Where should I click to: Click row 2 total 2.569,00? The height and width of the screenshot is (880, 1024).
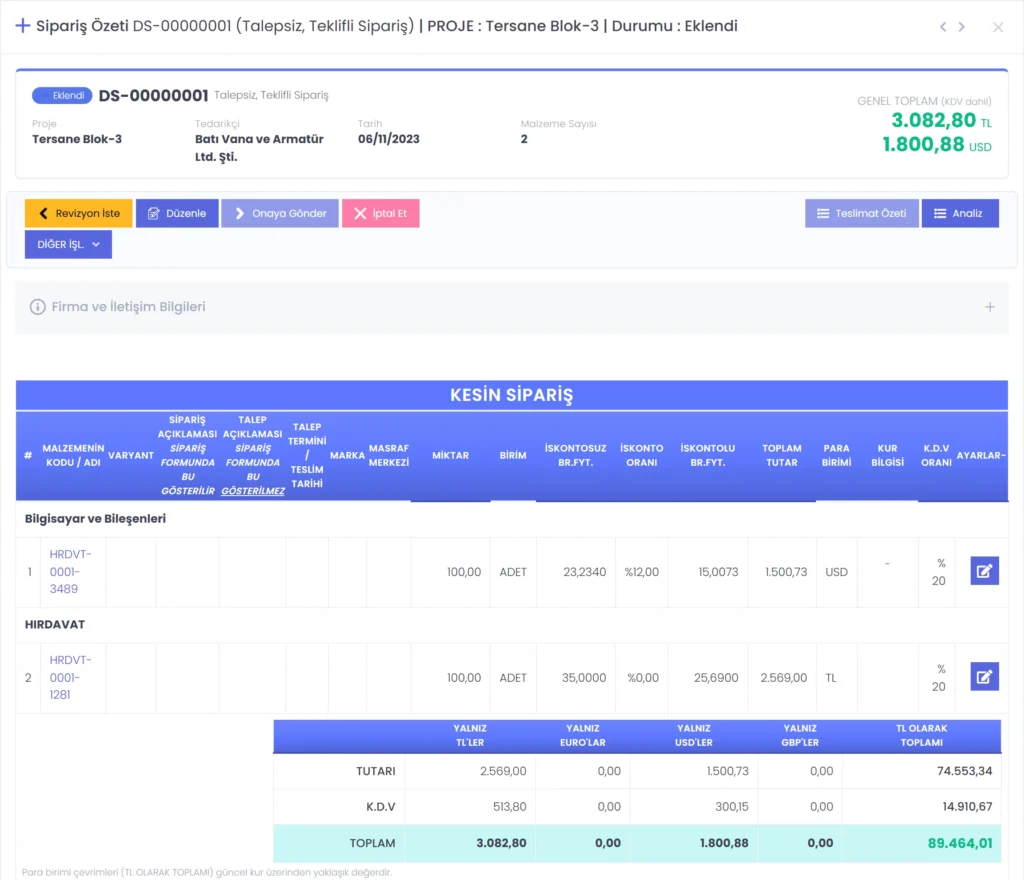coord(783,678)
